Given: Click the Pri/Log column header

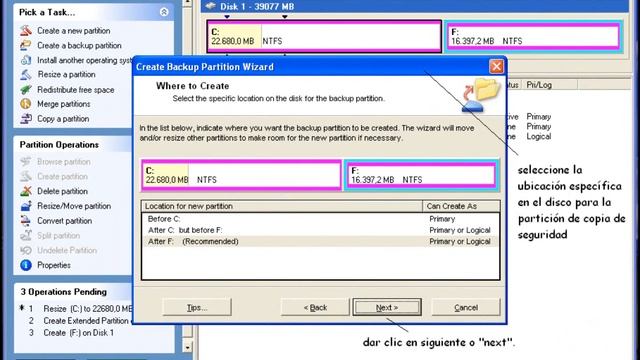Looking at the screenshot, I should click(x=550, y=85).
